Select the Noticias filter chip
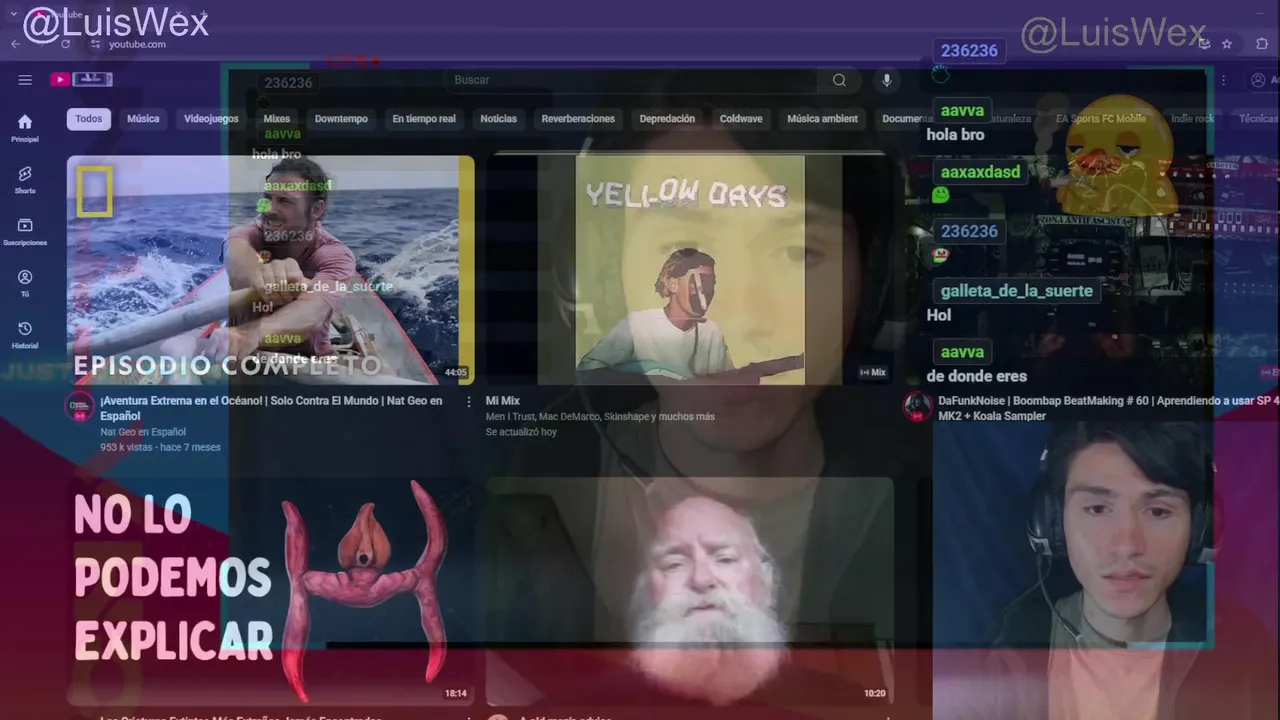The width and height of the screenshot is (1280, 720). tap(498, 119)
